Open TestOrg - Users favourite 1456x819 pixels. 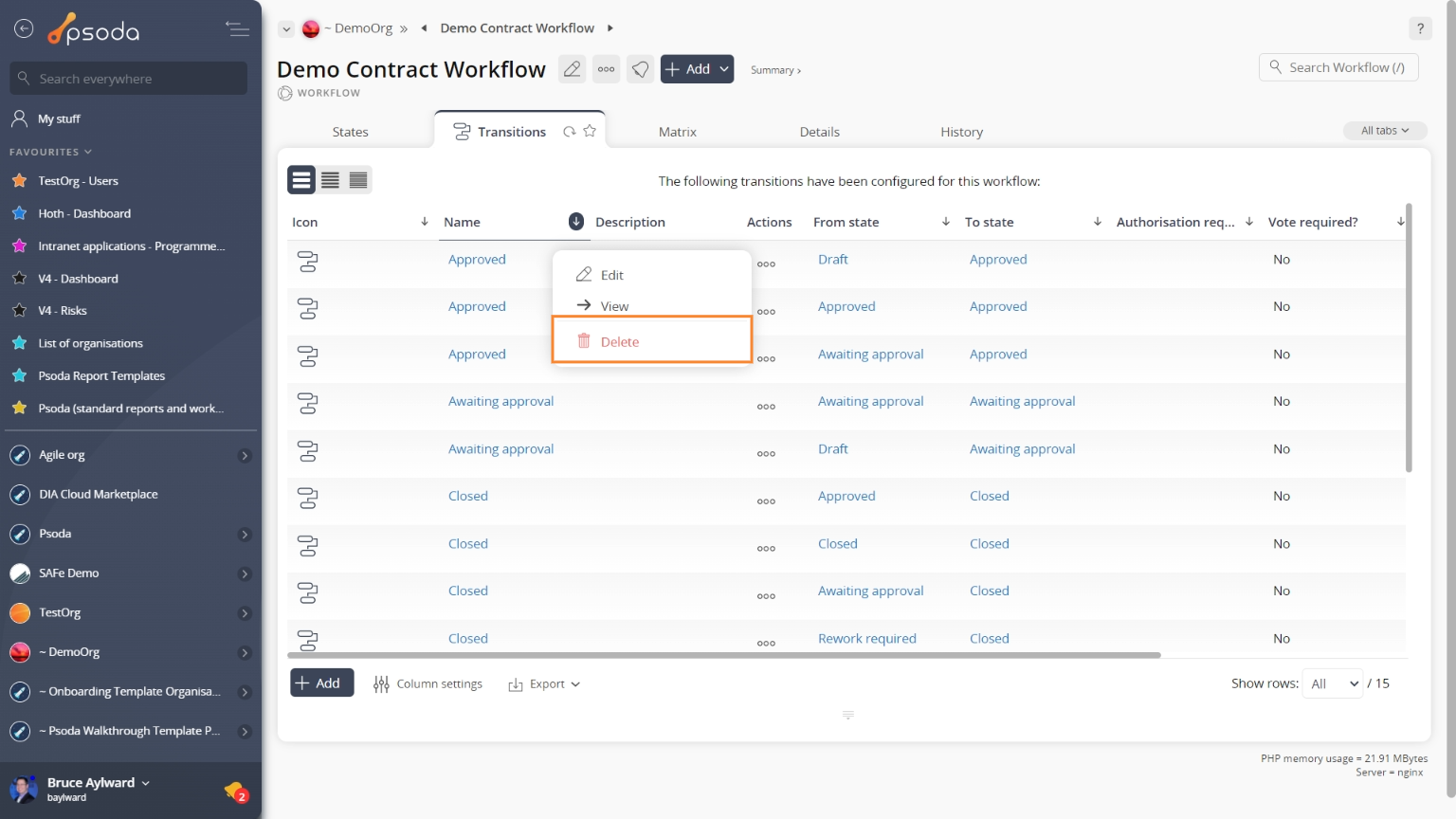(78, 181)
